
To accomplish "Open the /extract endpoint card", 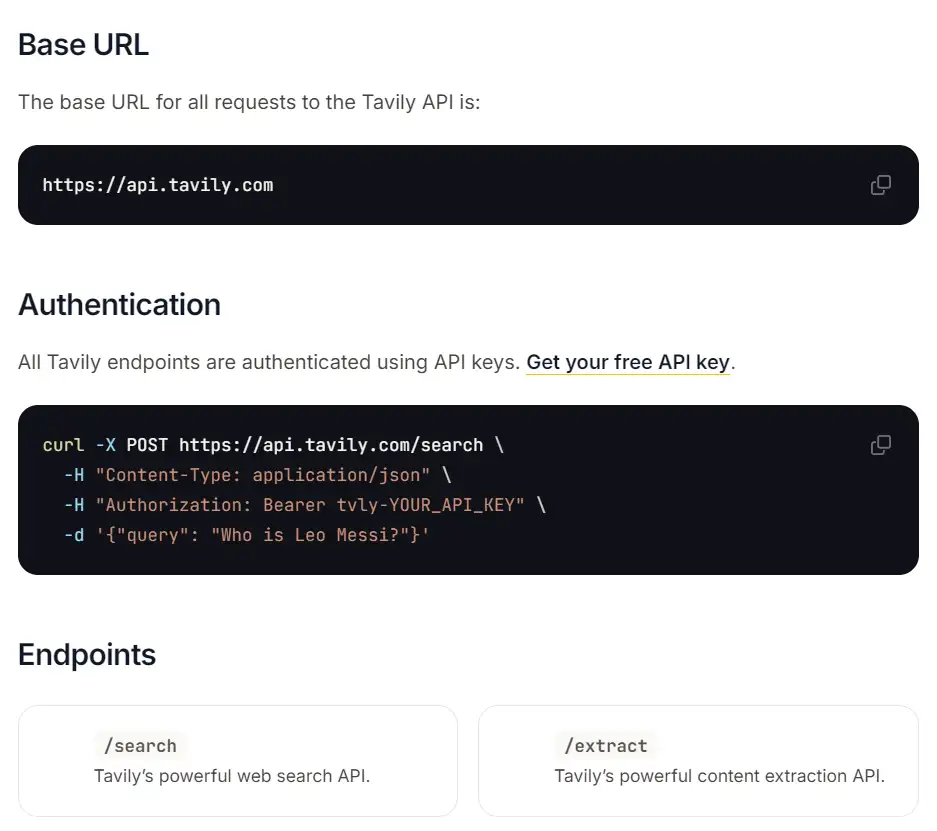I will point(698,760).
